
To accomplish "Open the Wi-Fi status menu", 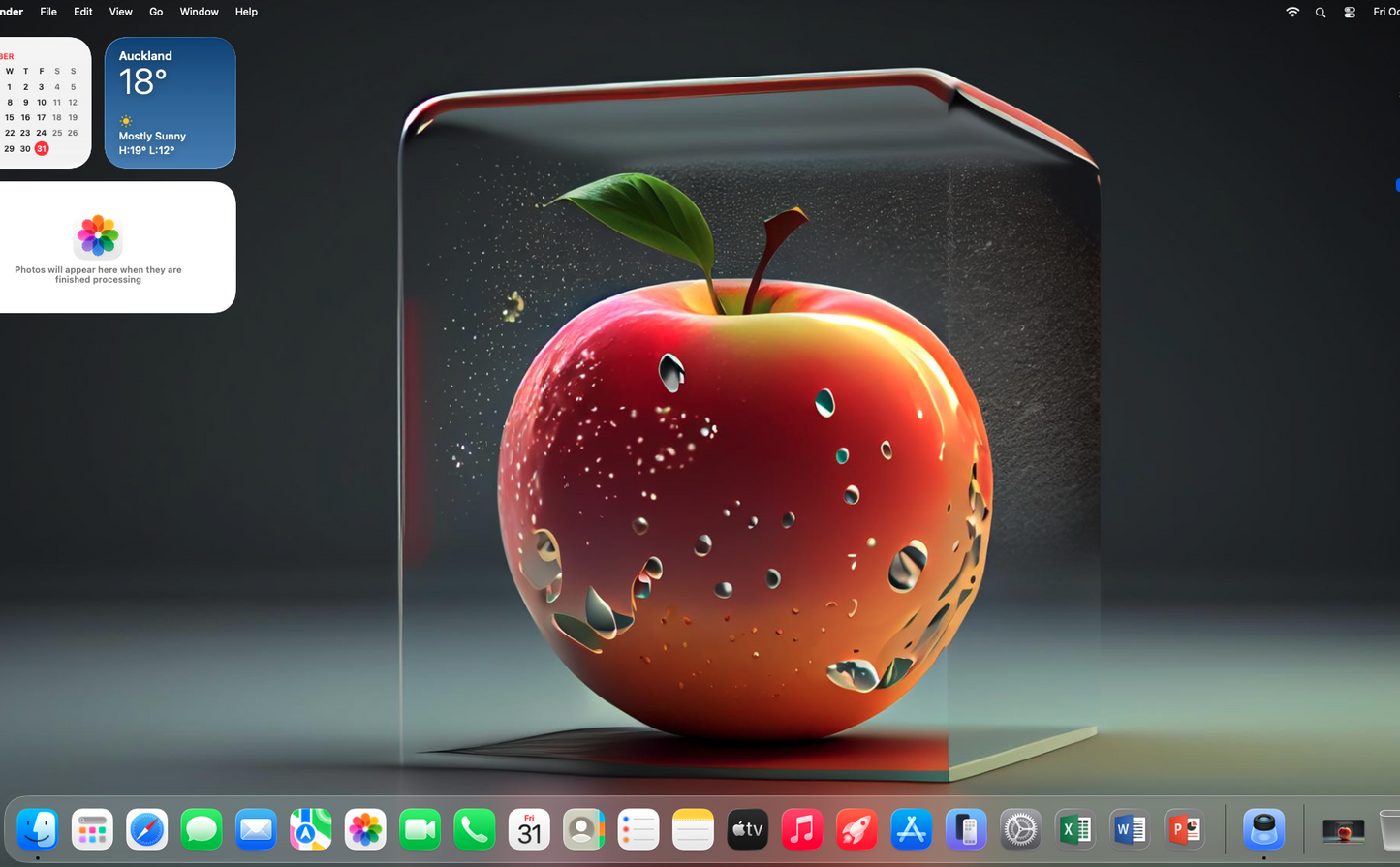I will [1291, 12].
